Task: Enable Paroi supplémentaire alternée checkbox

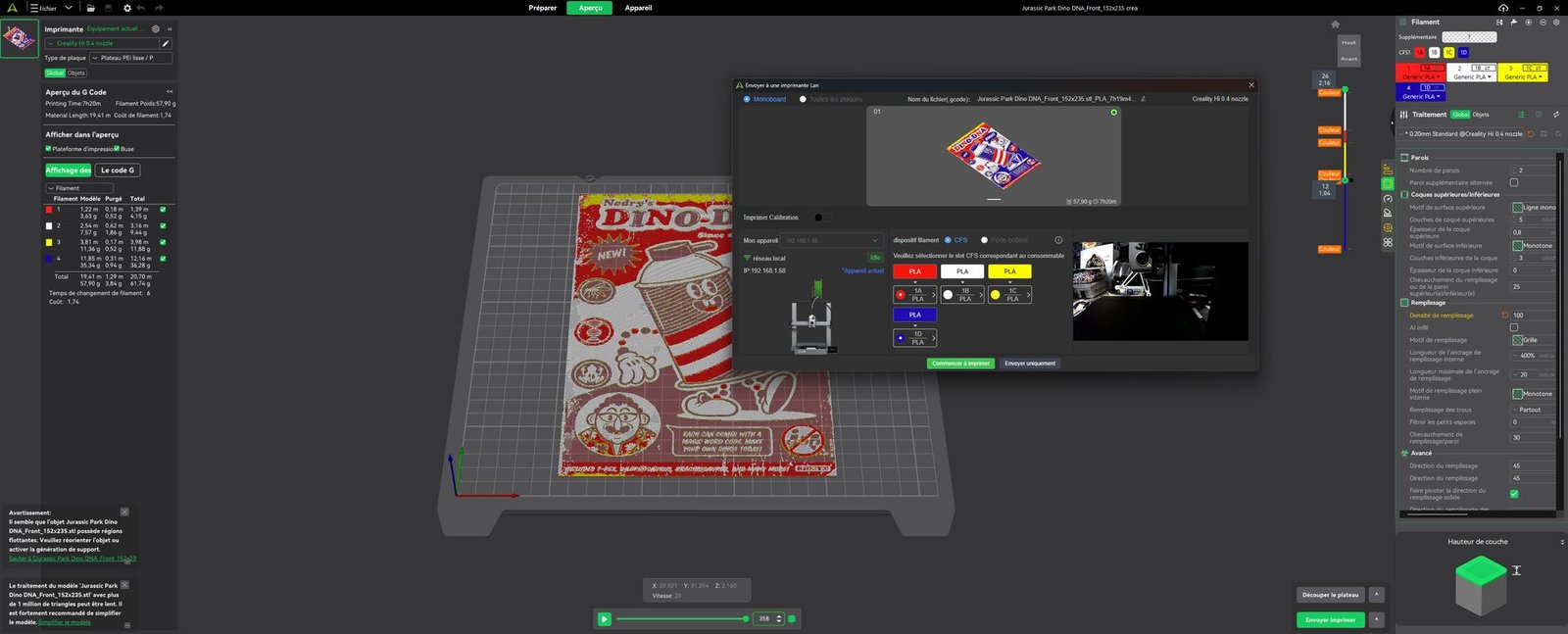Action: click(1514, 182)
